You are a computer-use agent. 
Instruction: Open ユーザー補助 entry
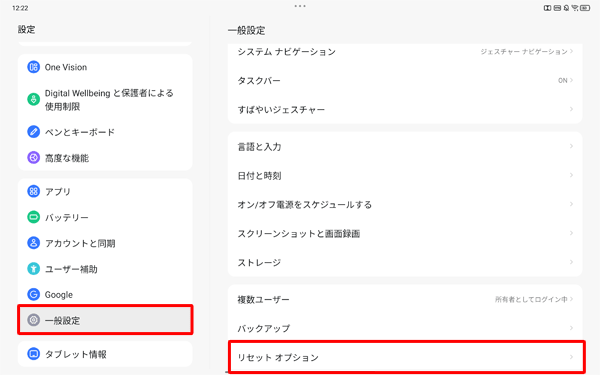[105, 269]
